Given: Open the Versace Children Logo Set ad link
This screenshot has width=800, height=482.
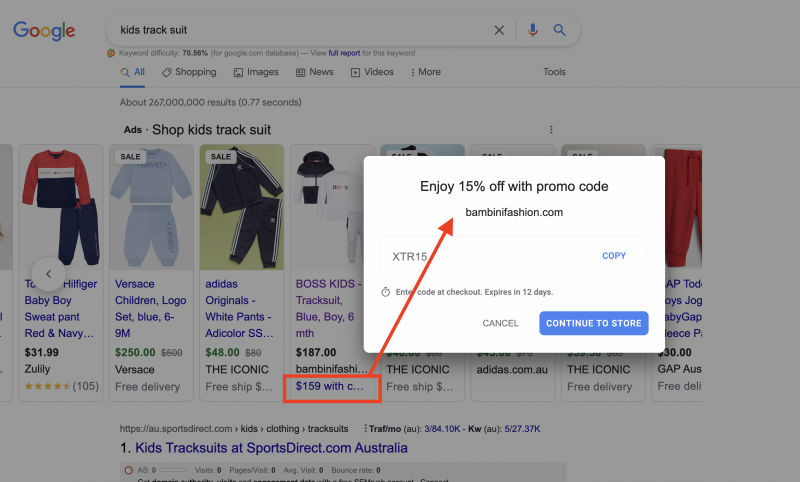Looking at the screenshot, I should pos(151,309).
